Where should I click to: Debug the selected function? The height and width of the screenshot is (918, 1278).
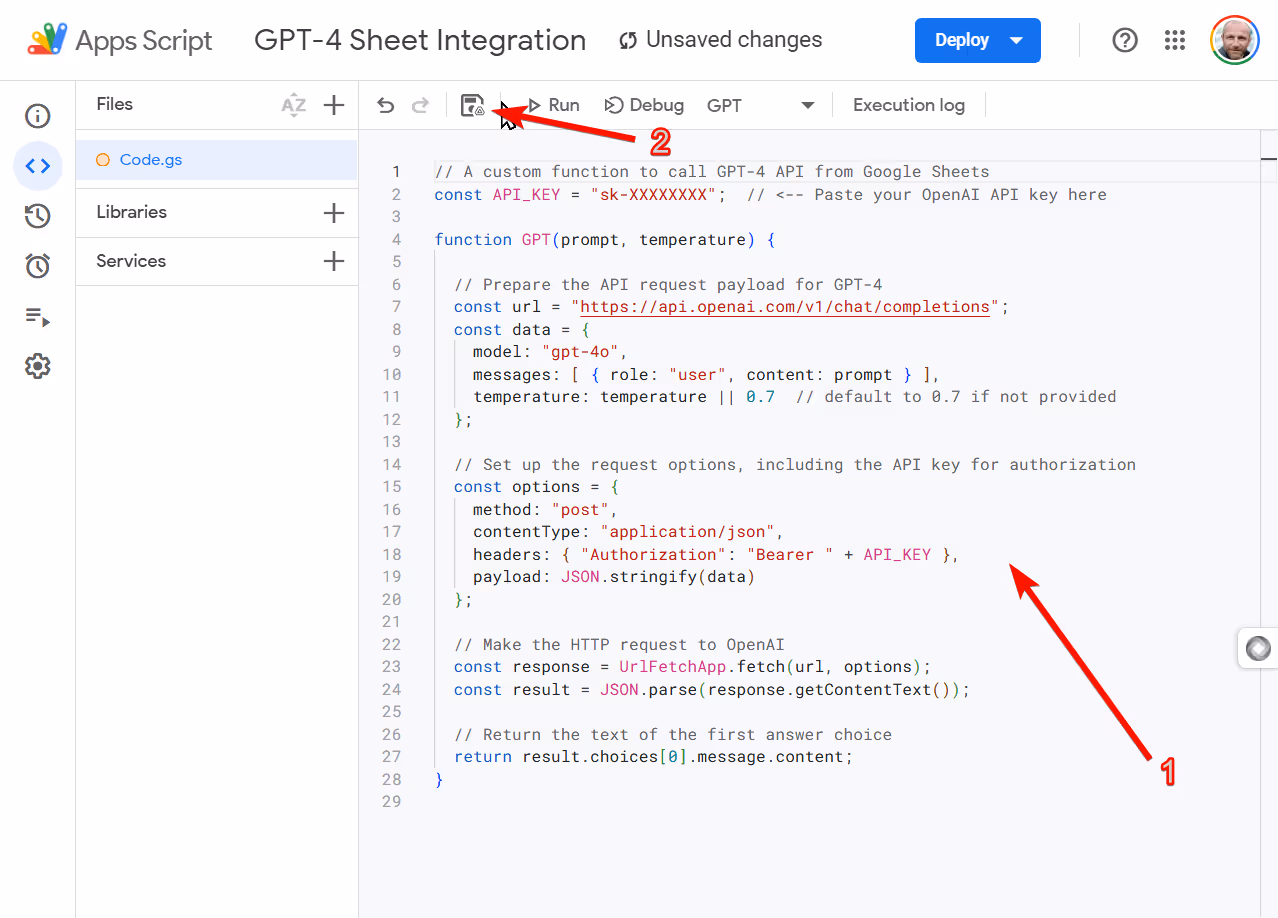click(645, 105)
